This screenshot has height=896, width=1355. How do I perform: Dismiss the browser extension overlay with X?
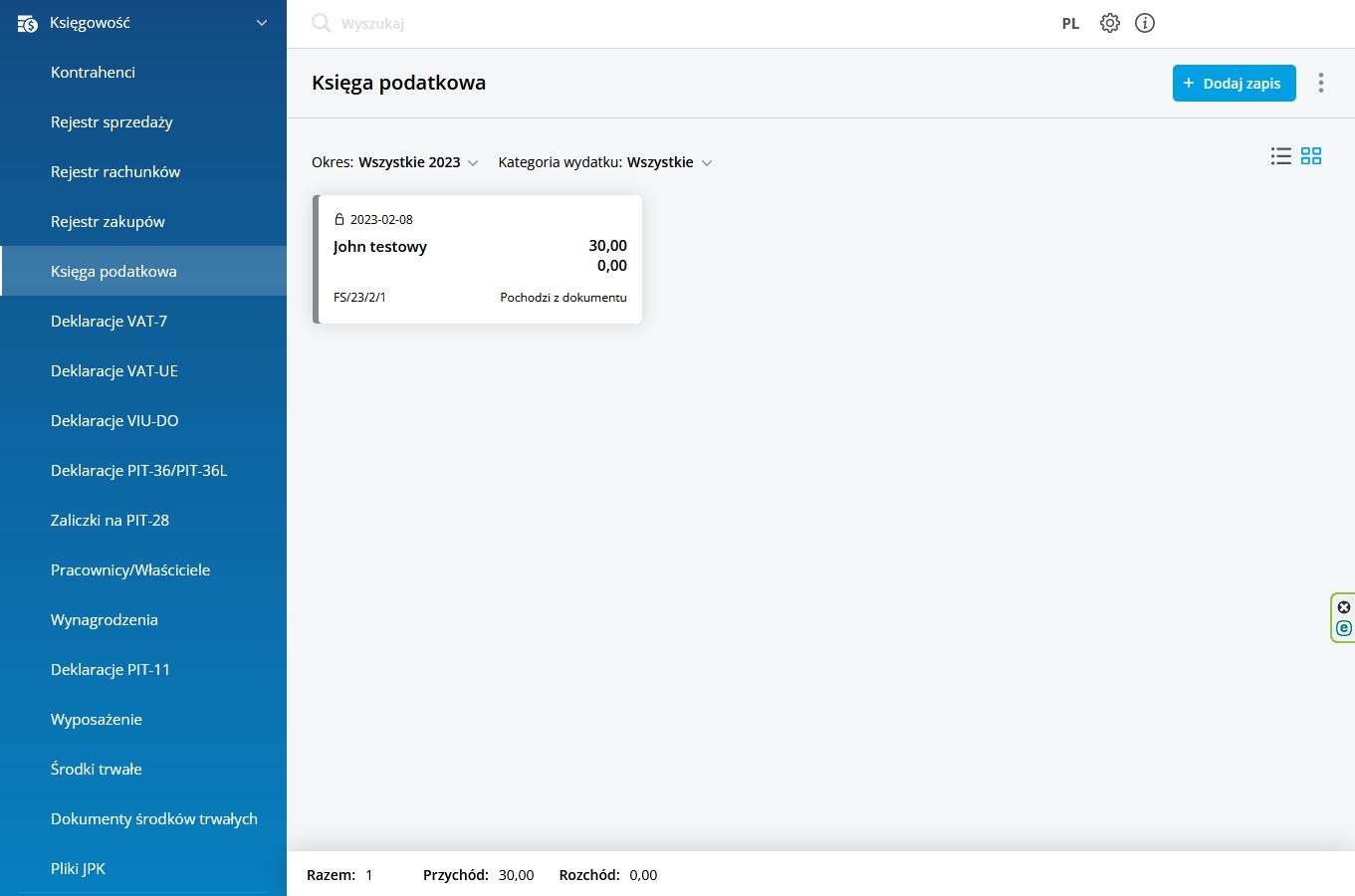1344,606
